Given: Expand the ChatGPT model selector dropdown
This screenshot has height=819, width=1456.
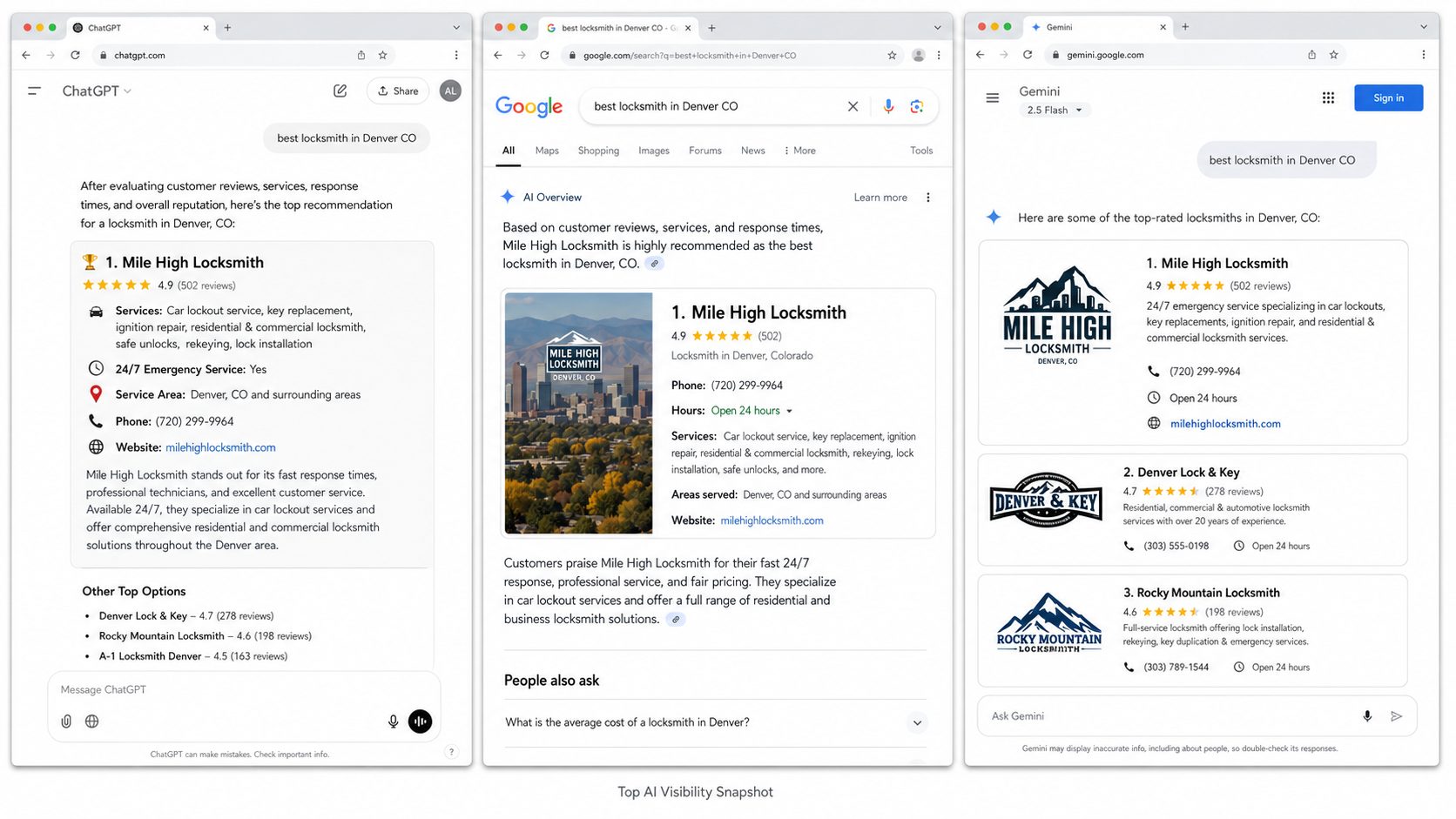Looking at the screenshot, I should point(97,91).
